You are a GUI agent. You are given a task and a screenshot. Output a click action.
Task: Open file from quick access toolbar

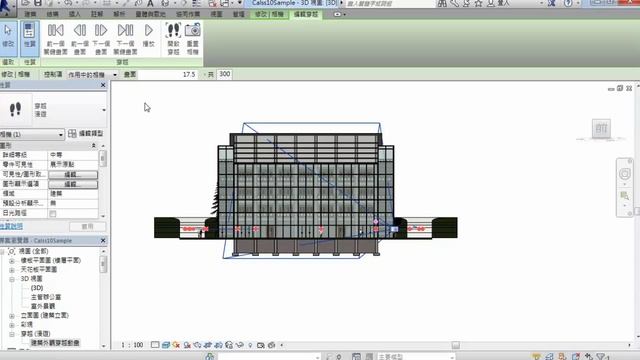[x=25, y=3]
